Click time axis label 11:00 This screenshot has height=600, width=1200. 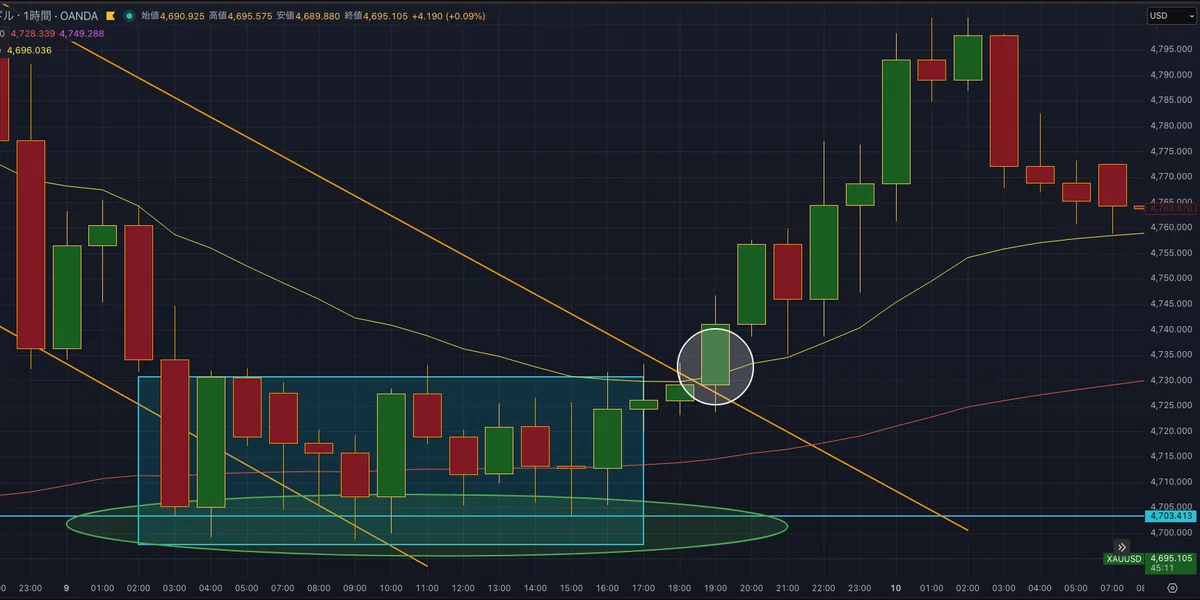click(x=427, y=588)
